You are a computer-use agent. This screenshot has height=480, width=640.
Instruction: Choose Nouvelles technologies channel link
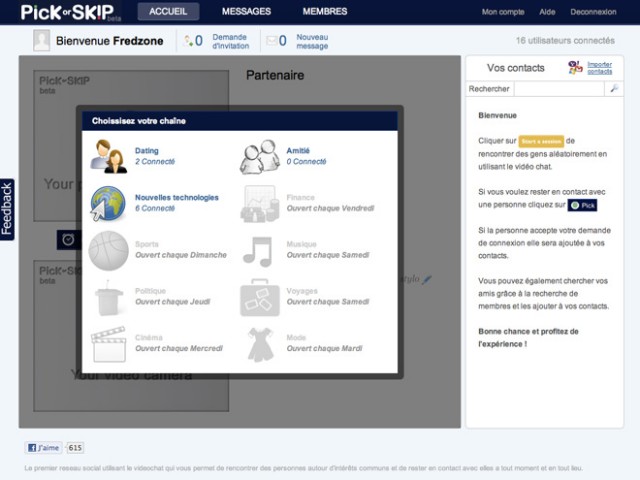click(177, 198)
